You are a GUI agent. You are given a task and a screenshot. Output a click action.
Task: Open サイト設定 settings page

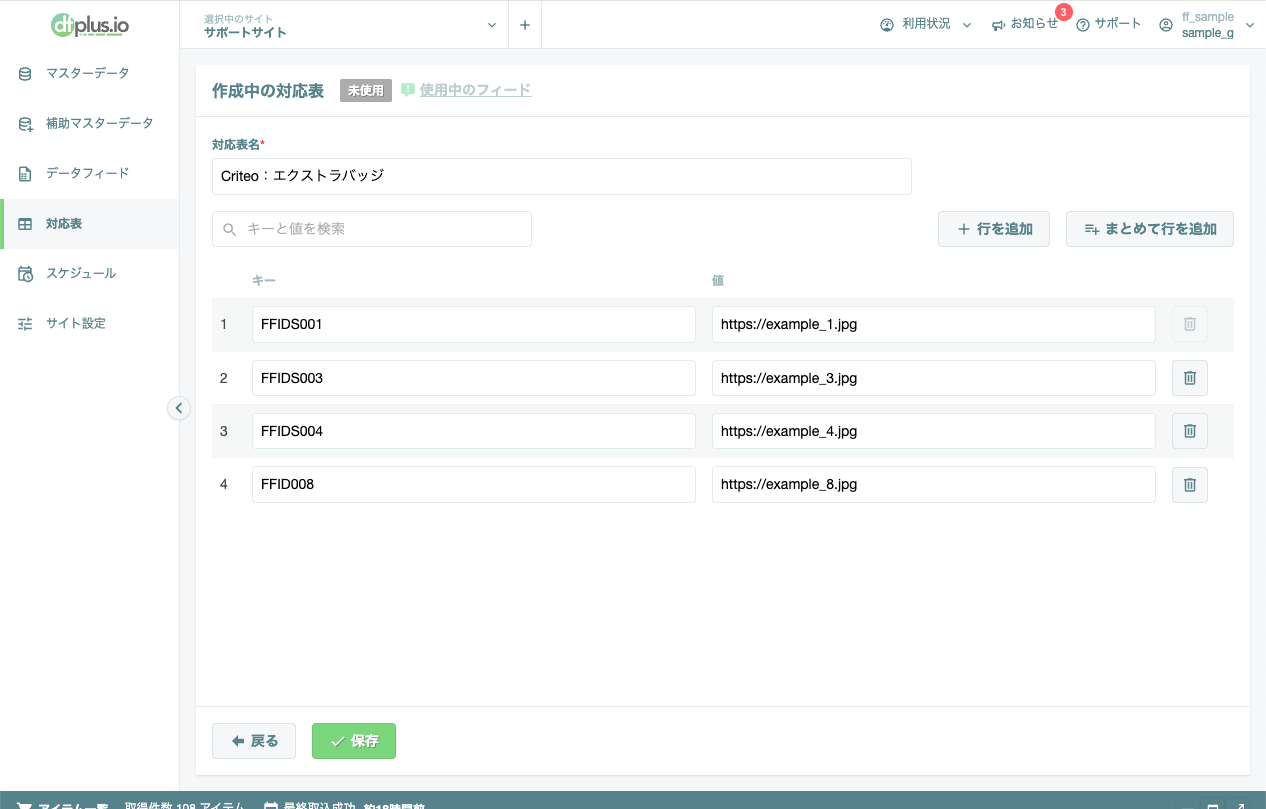pos(89,323)
